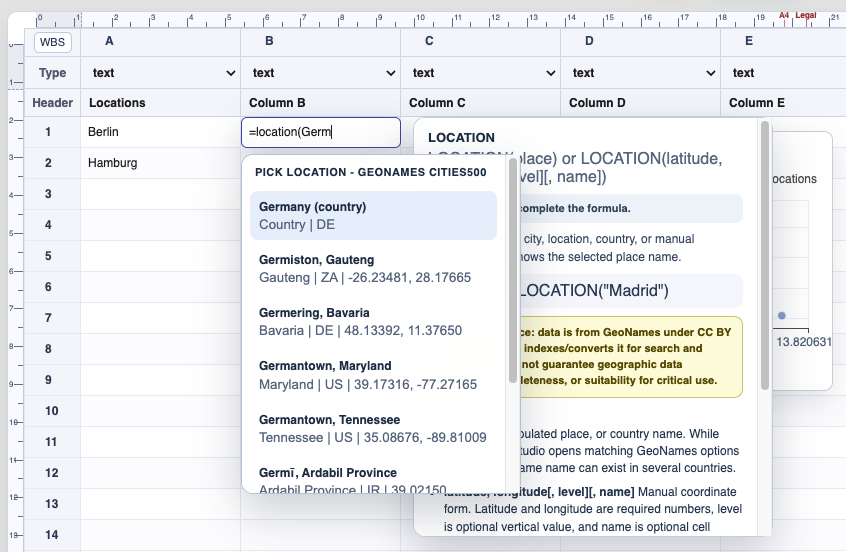This screenshot has height=552, width=846.
Task: Pick Germiston, Gauteng from location list
Action: pos(373,268)
